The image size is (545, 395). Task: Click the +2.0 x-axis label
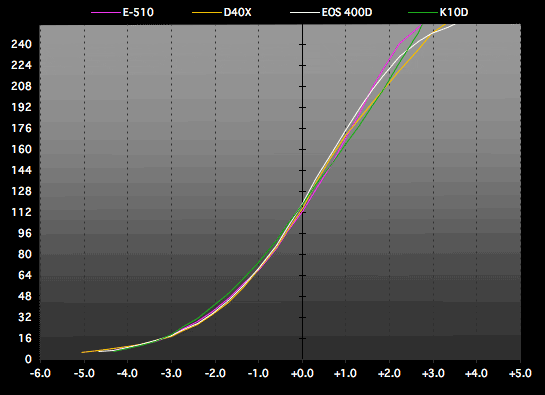tap(389, 374)
